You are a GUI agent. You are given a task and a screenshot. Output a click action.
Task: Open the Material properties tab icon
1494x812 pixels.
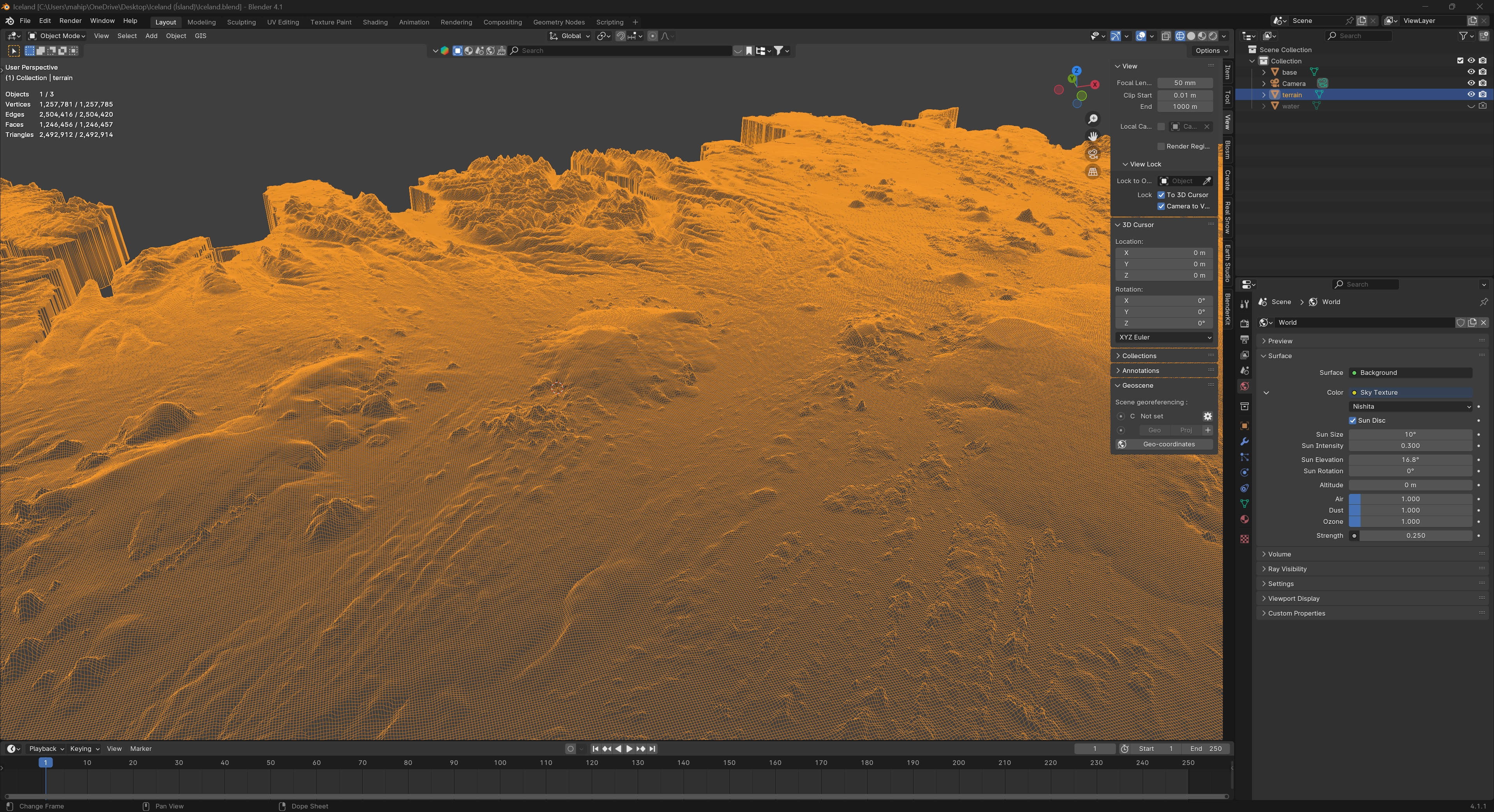1244,519
